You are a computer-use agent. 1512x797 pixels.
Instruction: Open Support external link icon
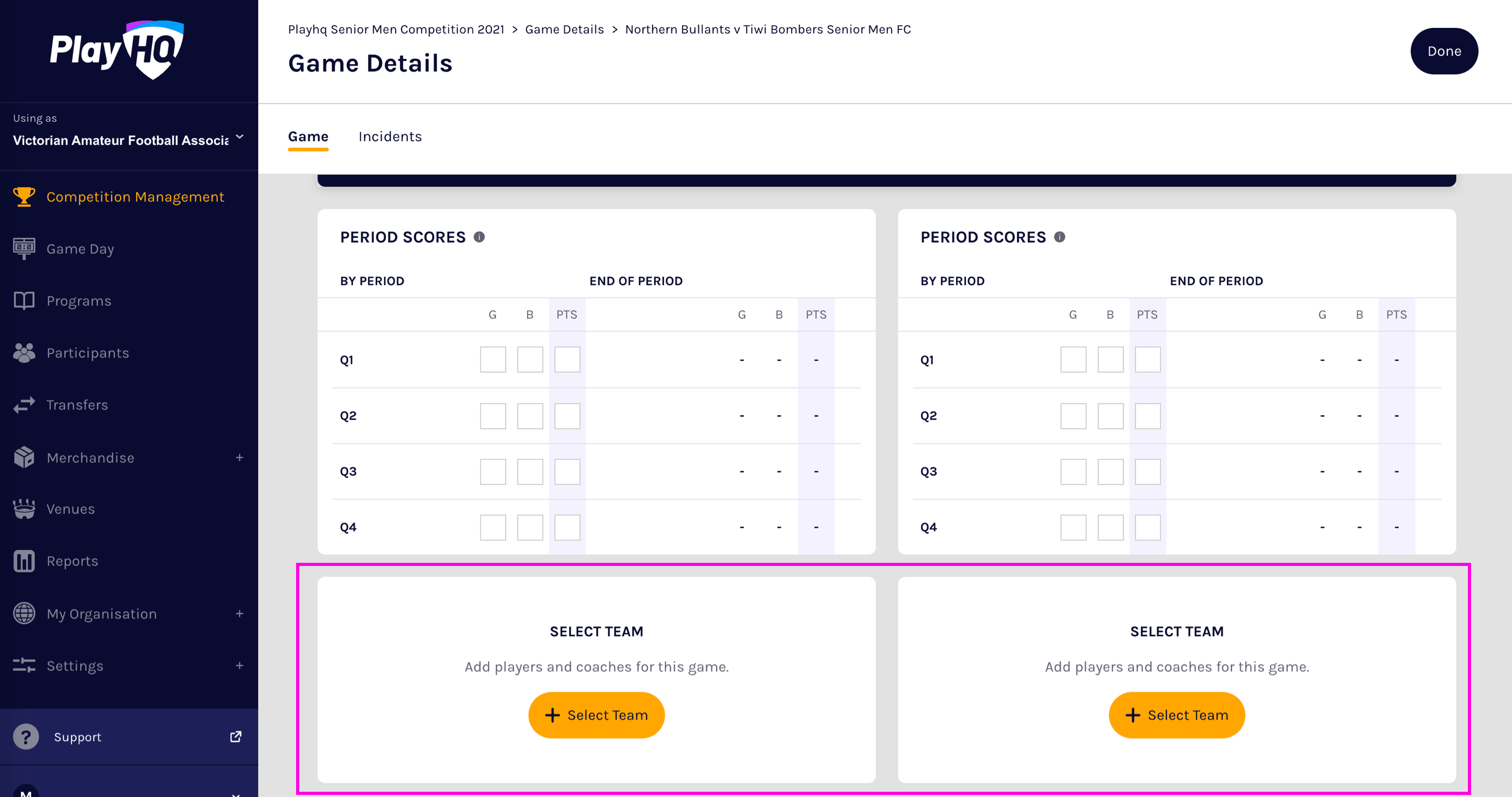pos(236,737)
